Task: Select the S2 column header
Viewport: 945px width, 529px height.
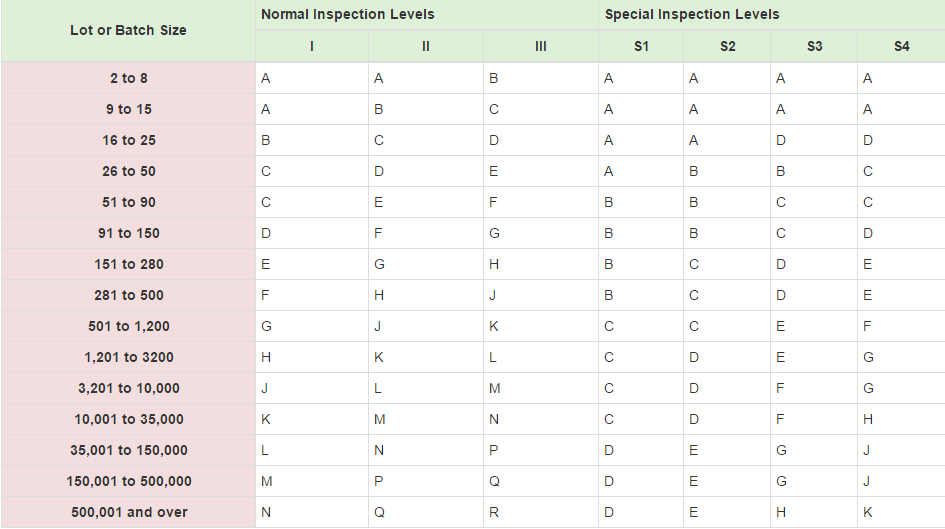Action: [727, 46]
